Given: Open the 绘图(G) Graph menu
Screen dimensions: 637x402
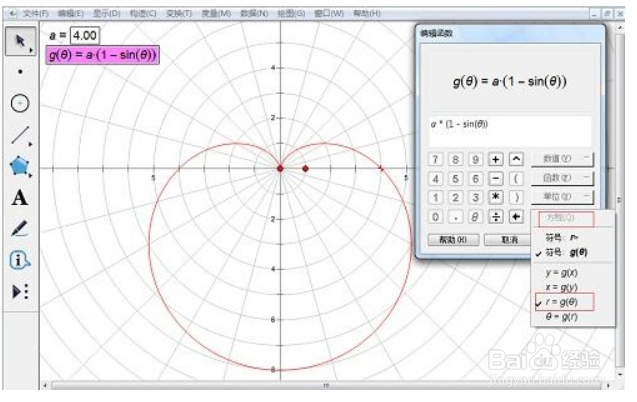Looking at the screenshot, I should [291, 13].
